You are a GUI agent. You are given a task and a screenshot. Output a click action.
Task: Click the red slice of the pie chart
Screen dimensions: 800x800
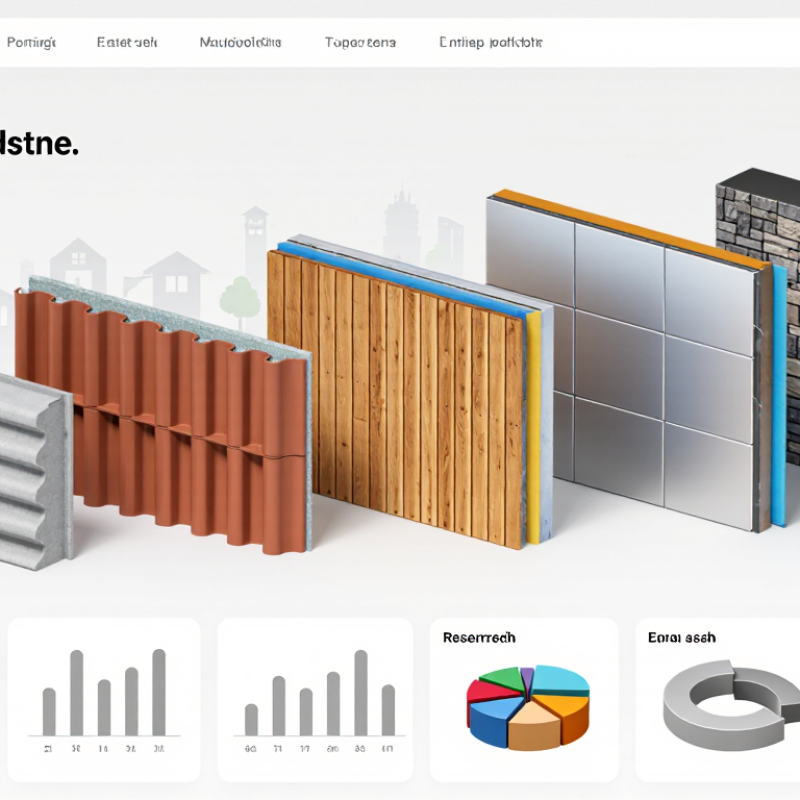(x=489, y=692)
